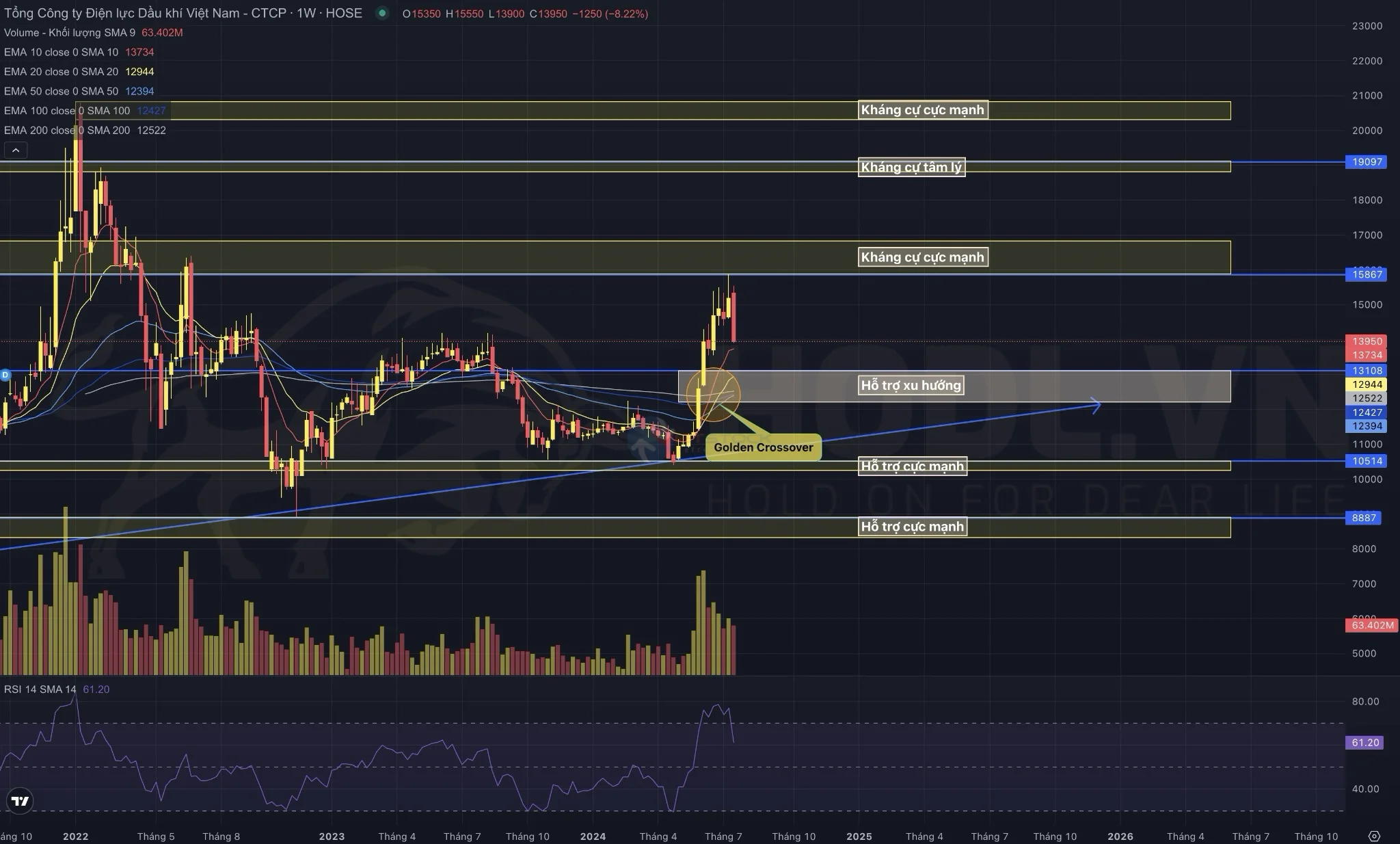Select the orange circle highlight on chart
1400x844 pixels.
click(x=712, y=394)
